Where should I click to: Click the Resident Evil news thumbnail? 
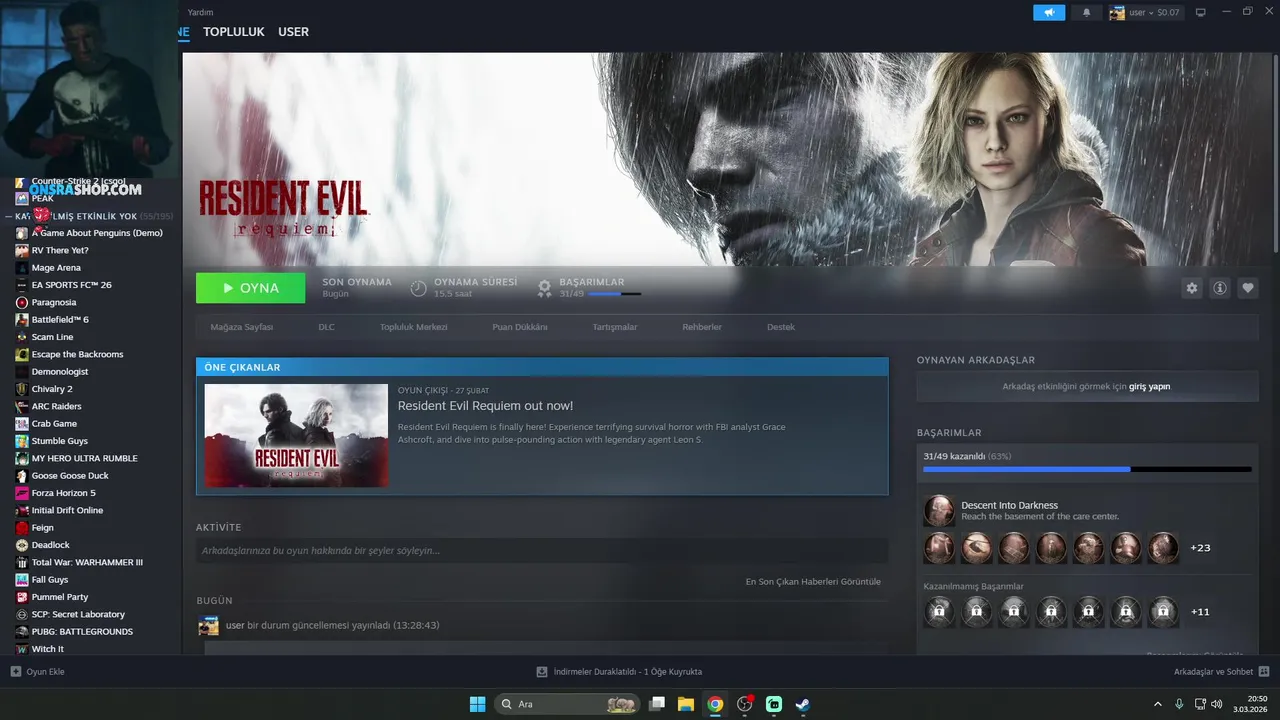pos(296,435)
